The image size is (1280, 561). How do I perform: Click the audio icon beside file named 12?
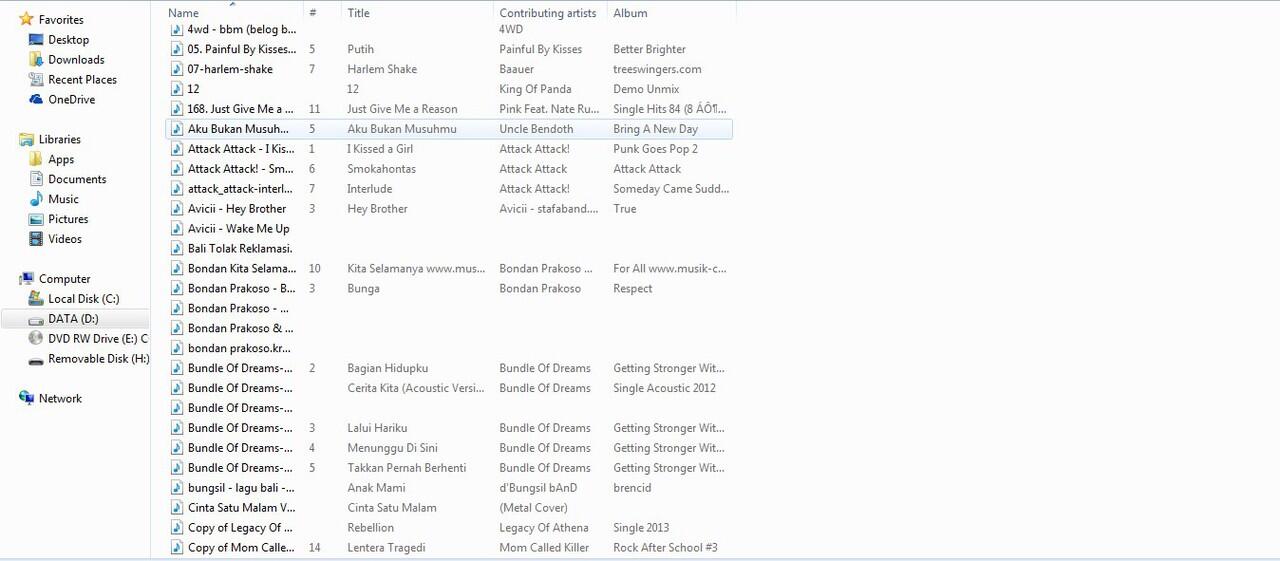coord(177,89)
